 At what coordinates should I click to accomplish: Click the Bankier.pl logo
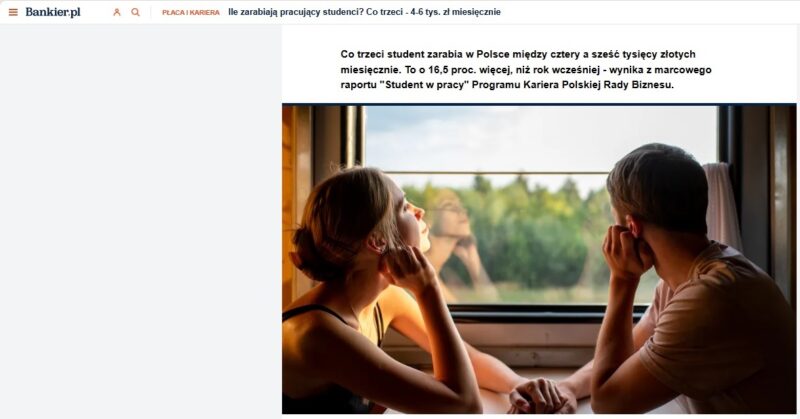(x=53, y=12)
